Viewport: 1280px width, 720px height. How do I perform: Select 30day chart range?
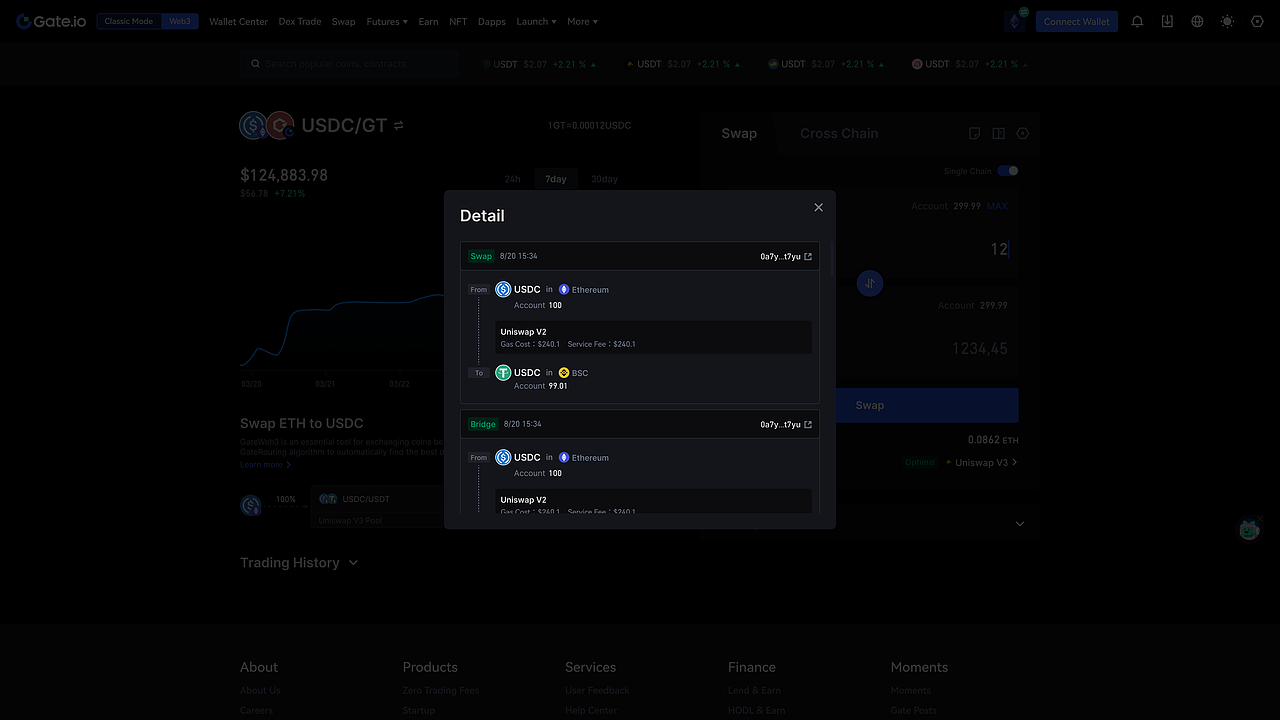pyautogui.click(x=604, y=179)
